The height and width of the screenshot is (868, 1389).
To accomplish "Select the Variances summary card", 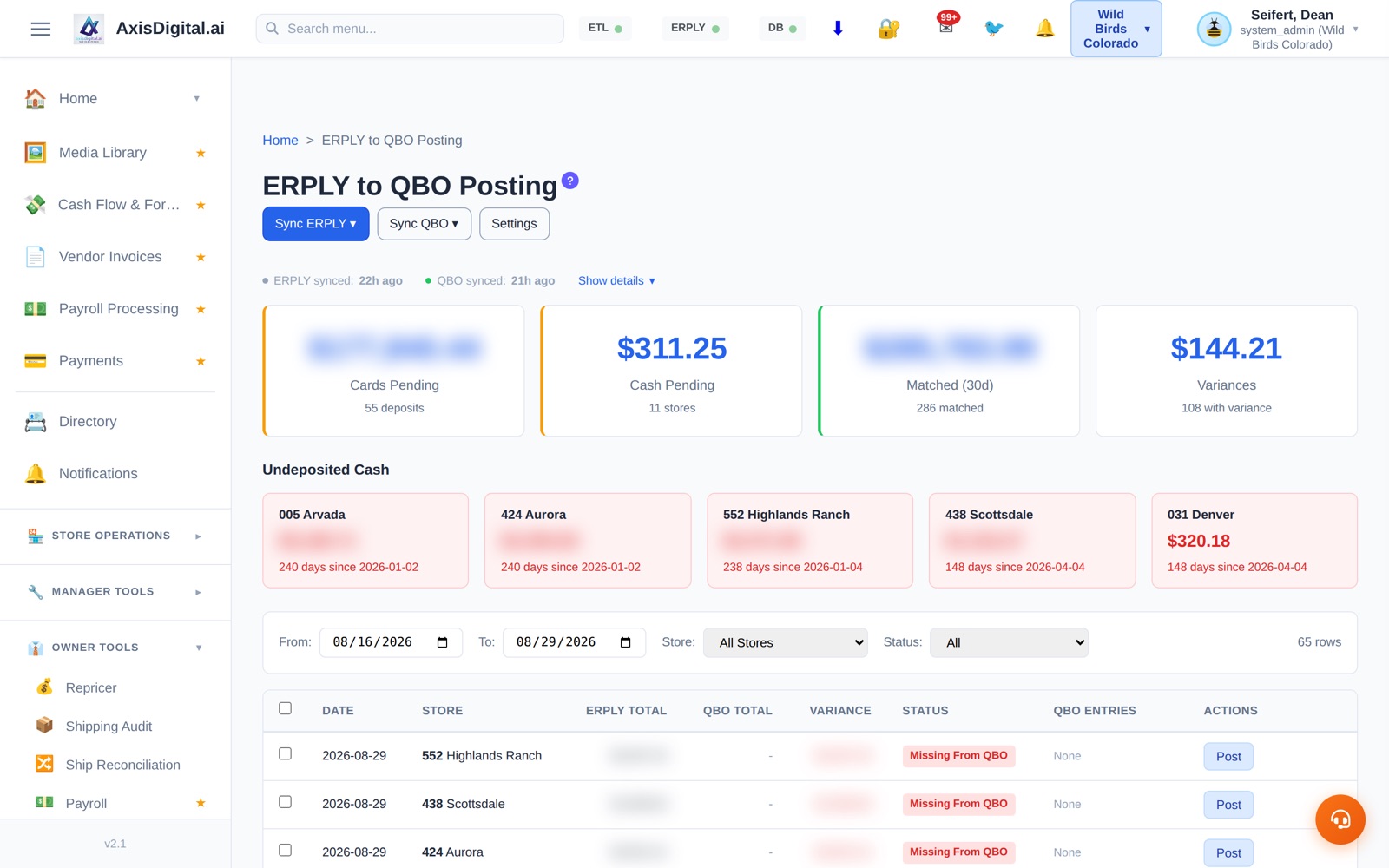I will pos(1227,371).
